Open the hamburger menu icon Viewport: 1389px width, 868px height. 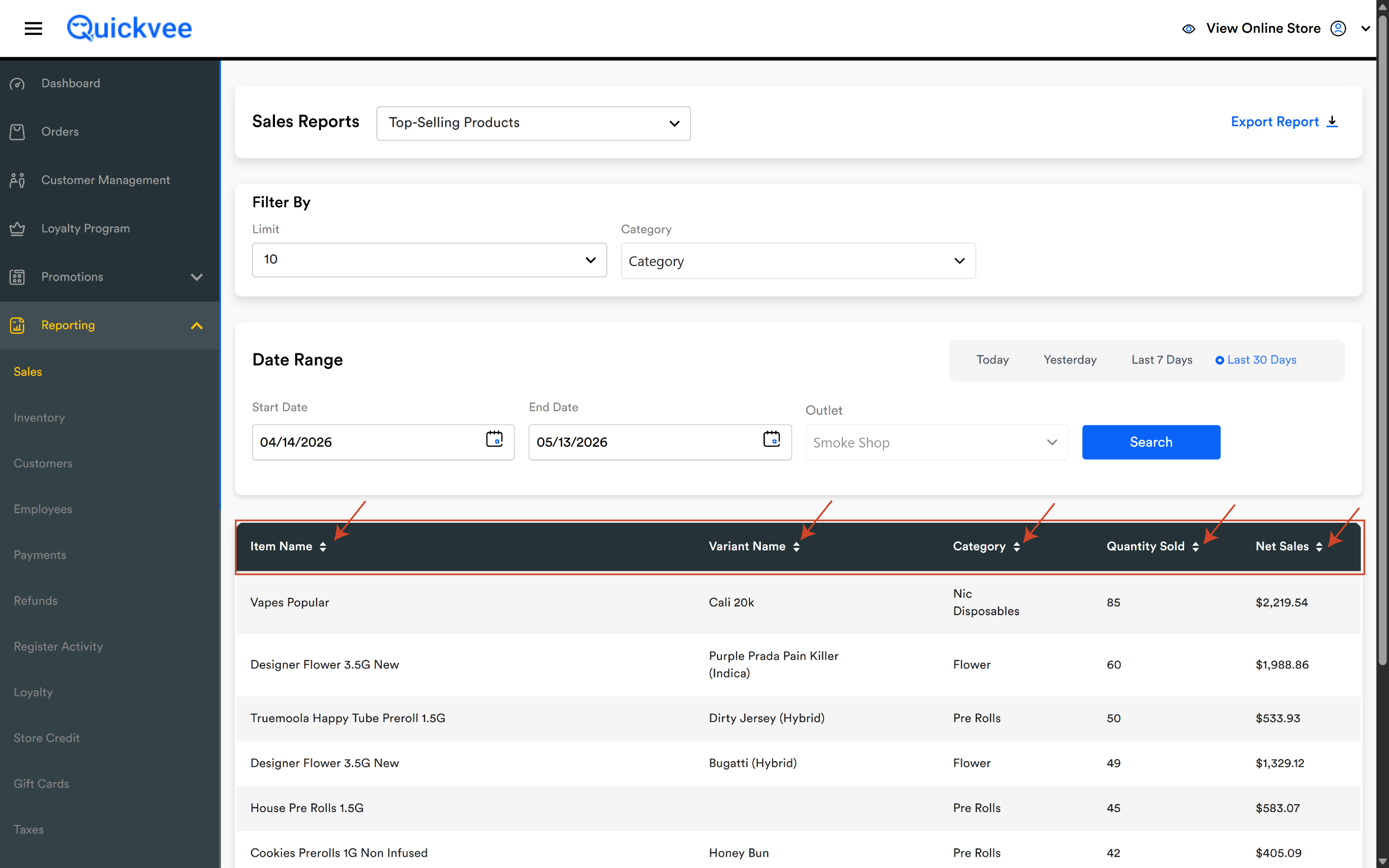33,28
